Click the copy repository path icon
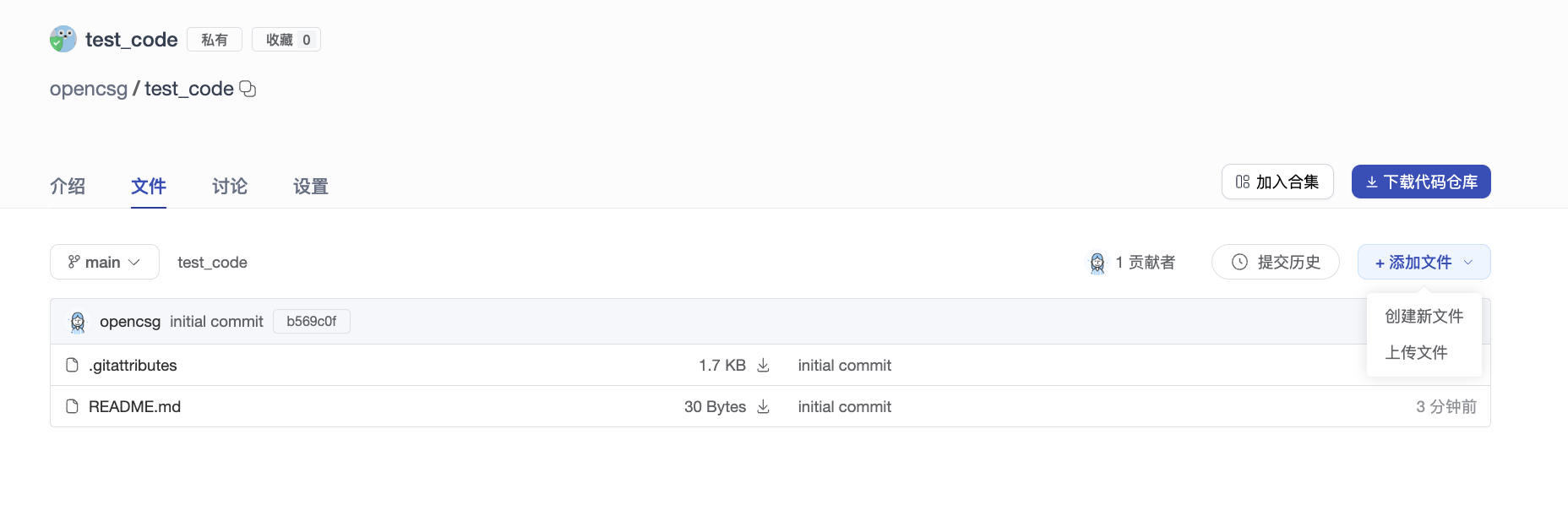Screen dimensions: 1568x505 tap(248, 89)
